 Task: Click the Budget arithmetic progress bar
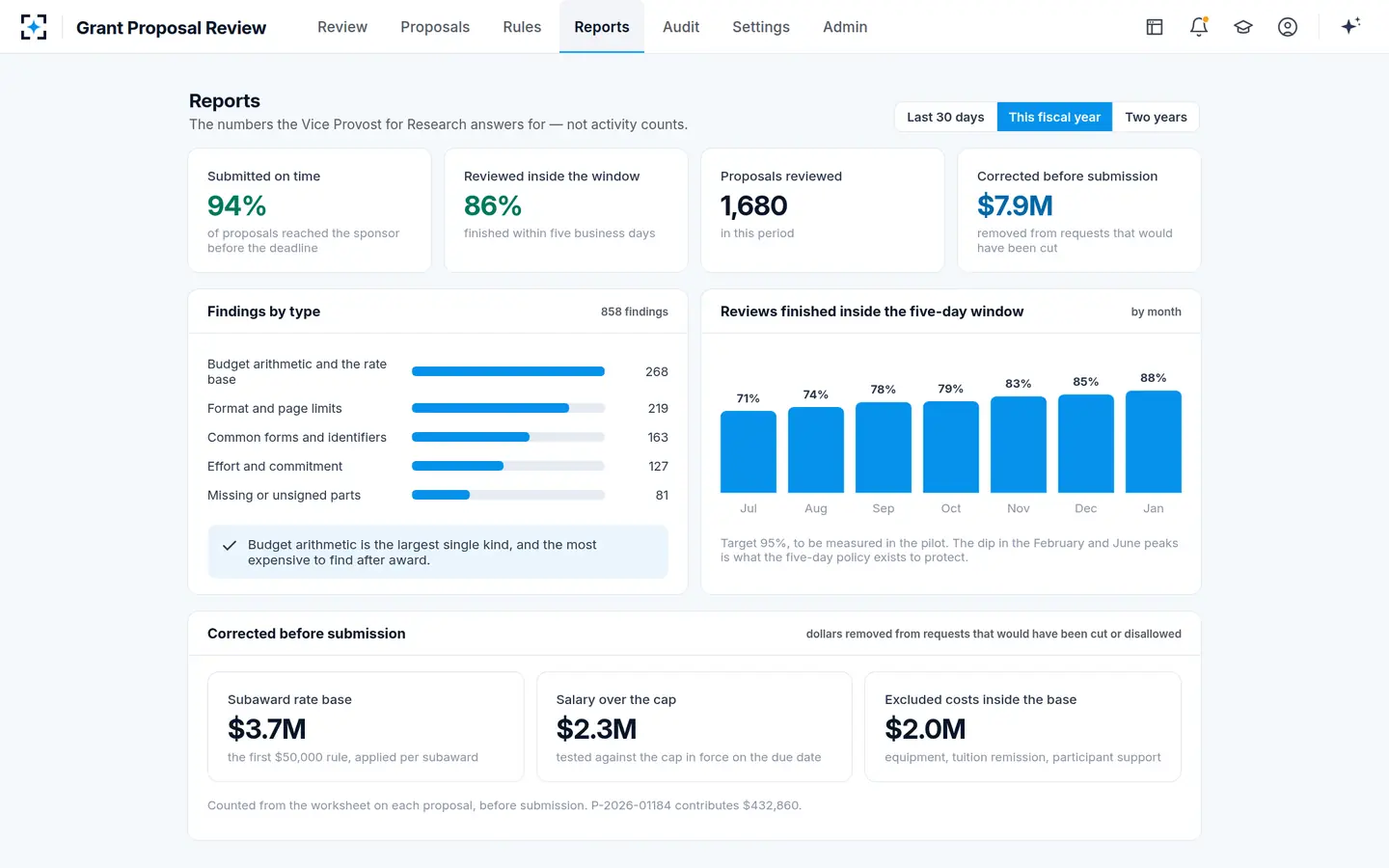pos(508,371)
